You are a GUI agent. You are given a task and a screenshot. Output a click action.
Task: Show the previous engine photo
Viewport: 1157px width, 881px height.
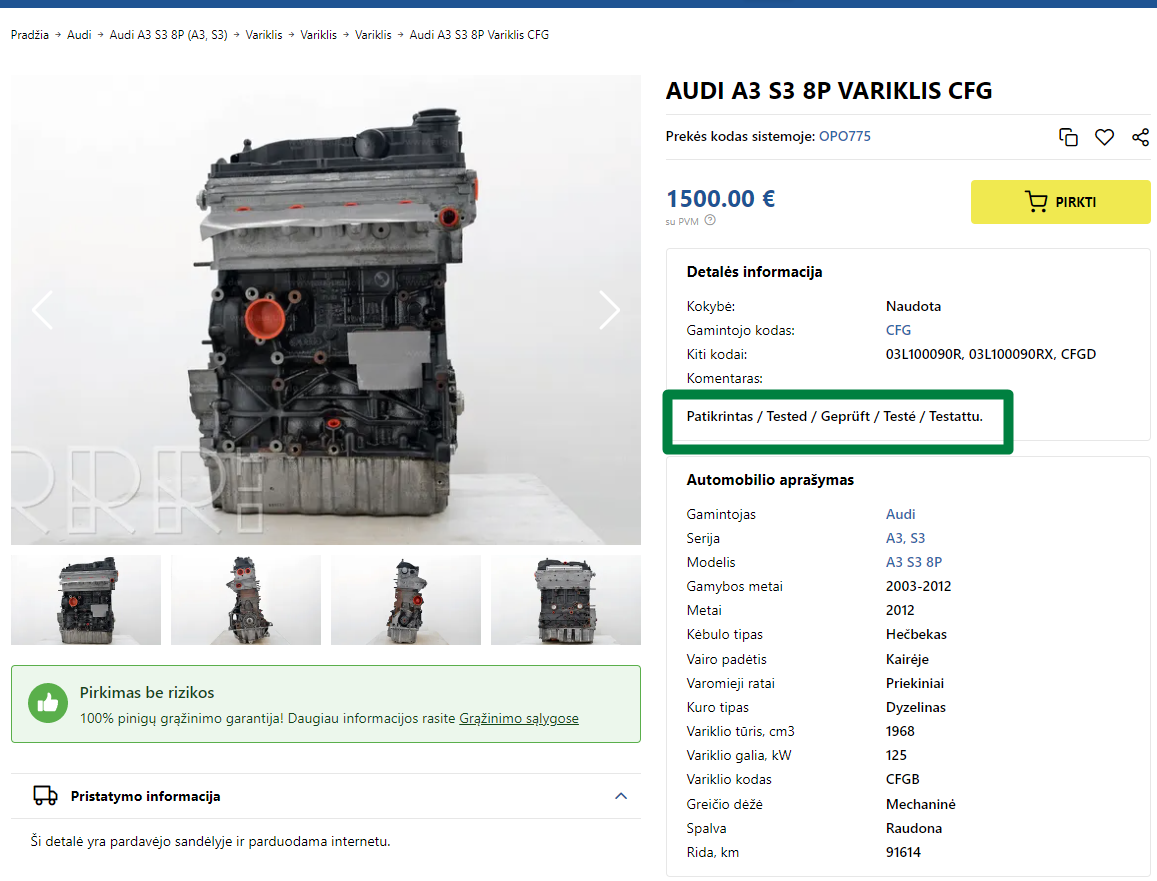tap(43, 310)
